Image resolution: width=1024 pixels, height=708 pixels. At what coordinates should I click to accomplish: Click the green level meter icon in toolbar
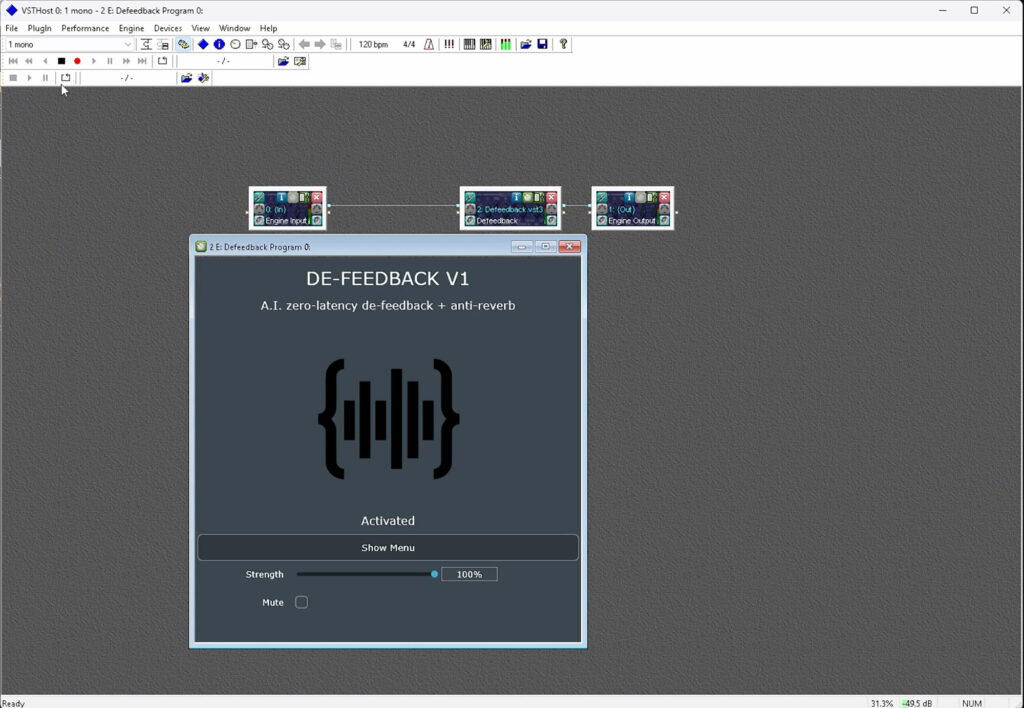(x=504, y=44)
